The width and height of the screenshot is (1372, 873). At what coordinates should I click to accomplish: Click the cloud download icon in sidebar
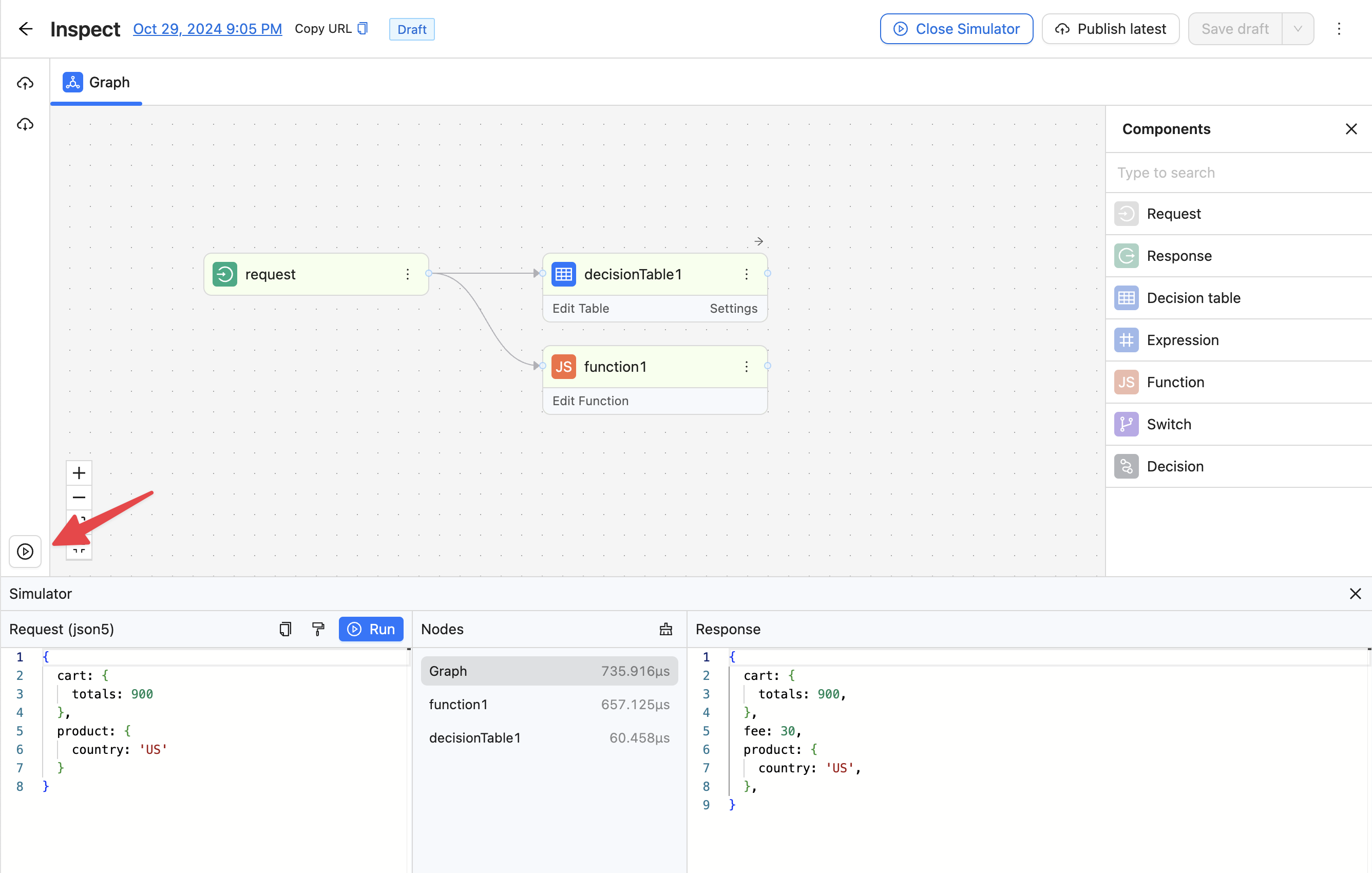tap(25, 124)
